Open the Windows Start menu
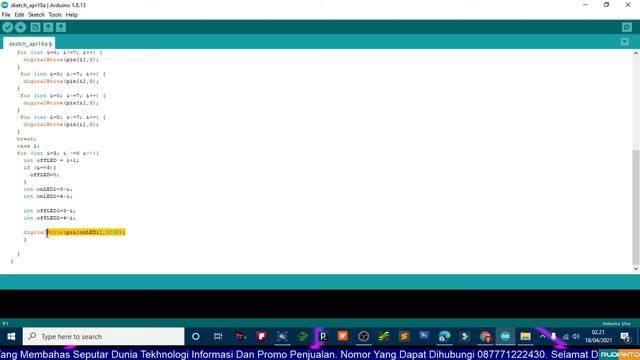 11,336
